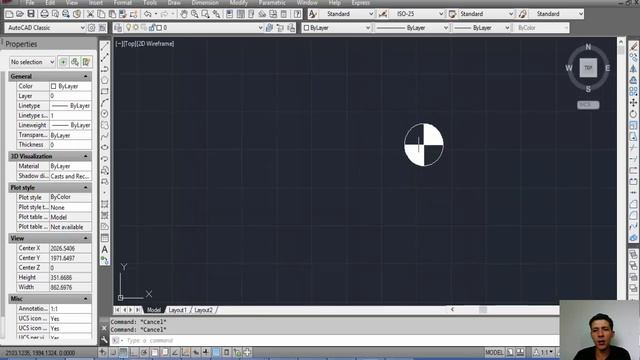Select the Polygon draw tool
The image size is (640, 360).
(x=104, y=80)
